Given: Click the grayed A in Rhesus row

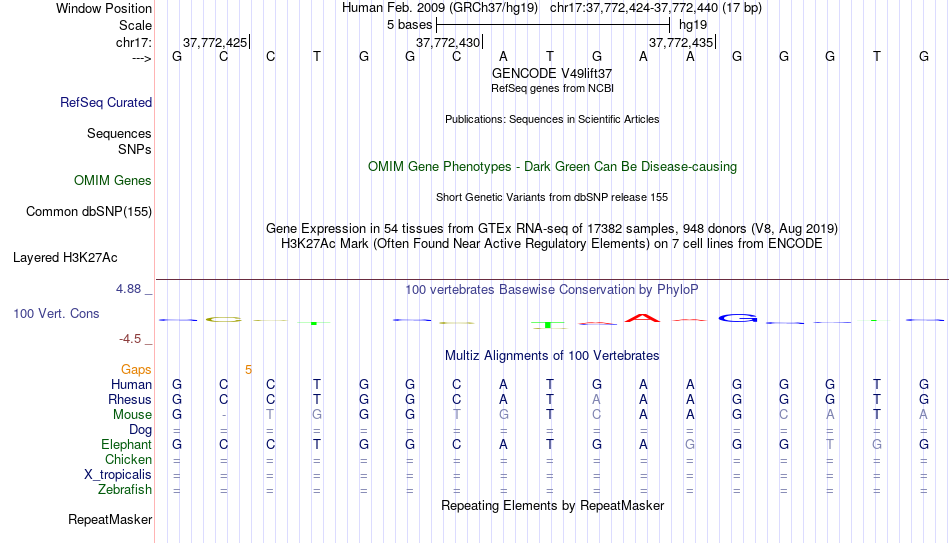Looking at the screenshot, I should [x=597, y=399].
